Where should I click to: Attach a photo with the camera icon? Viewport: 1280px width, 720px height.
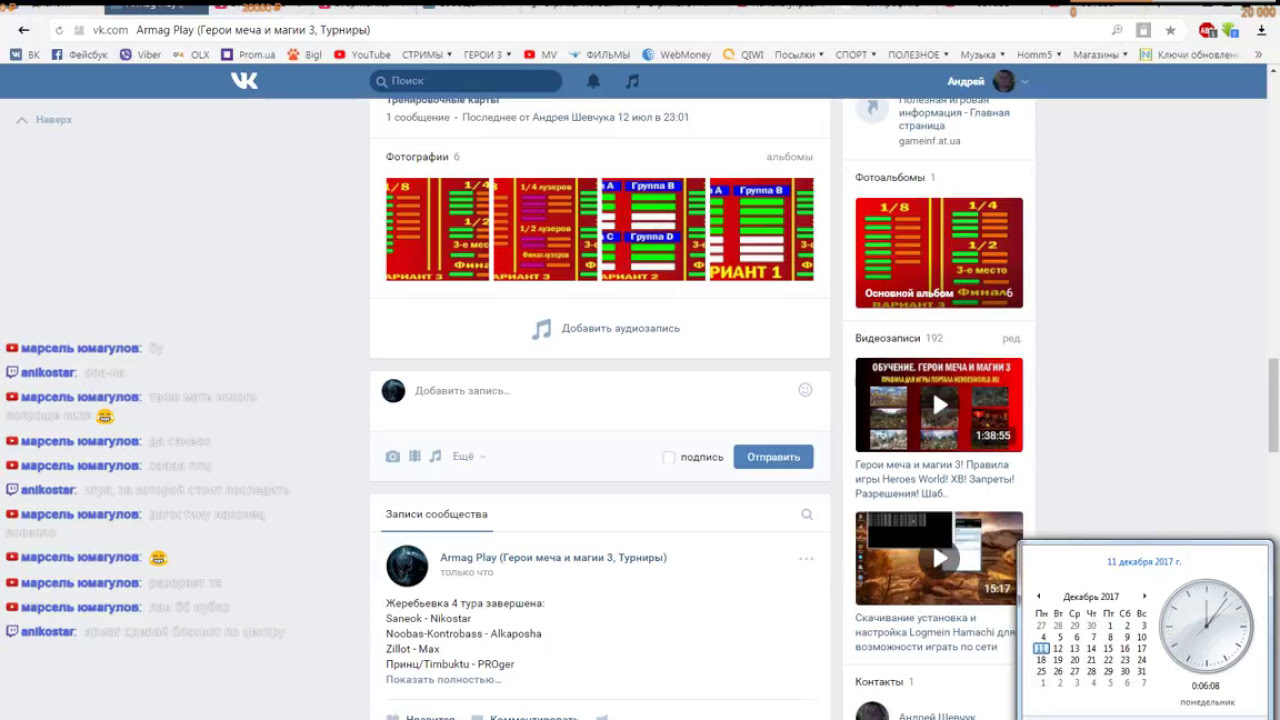pyautogui.click(x=393, y=456)
